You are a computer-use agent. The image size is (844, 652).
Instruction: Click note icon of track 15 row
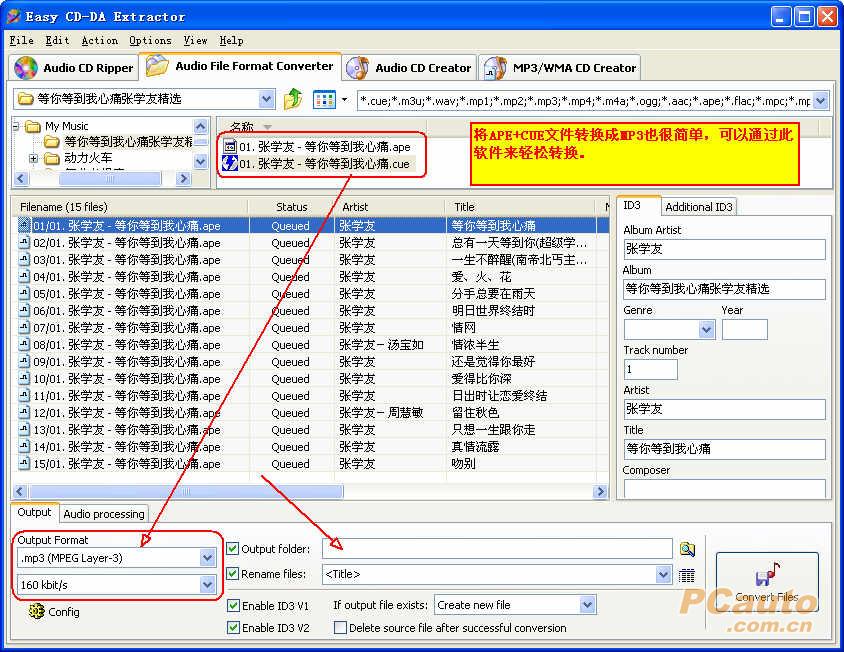[x=24, y=463]
